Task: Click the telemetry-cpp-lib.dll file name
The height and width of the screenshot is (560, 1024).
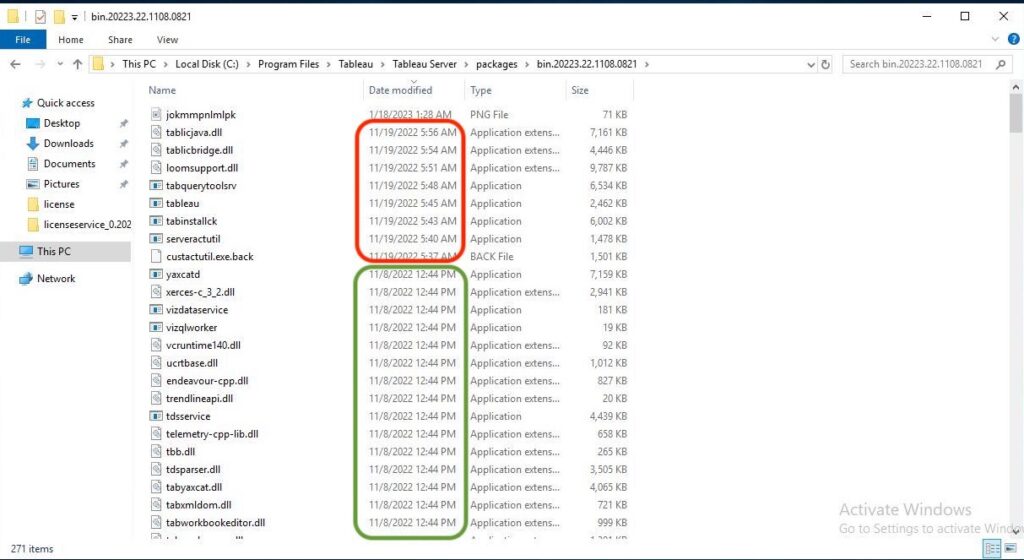Action: pyautogui.click(x=212, y=433)
